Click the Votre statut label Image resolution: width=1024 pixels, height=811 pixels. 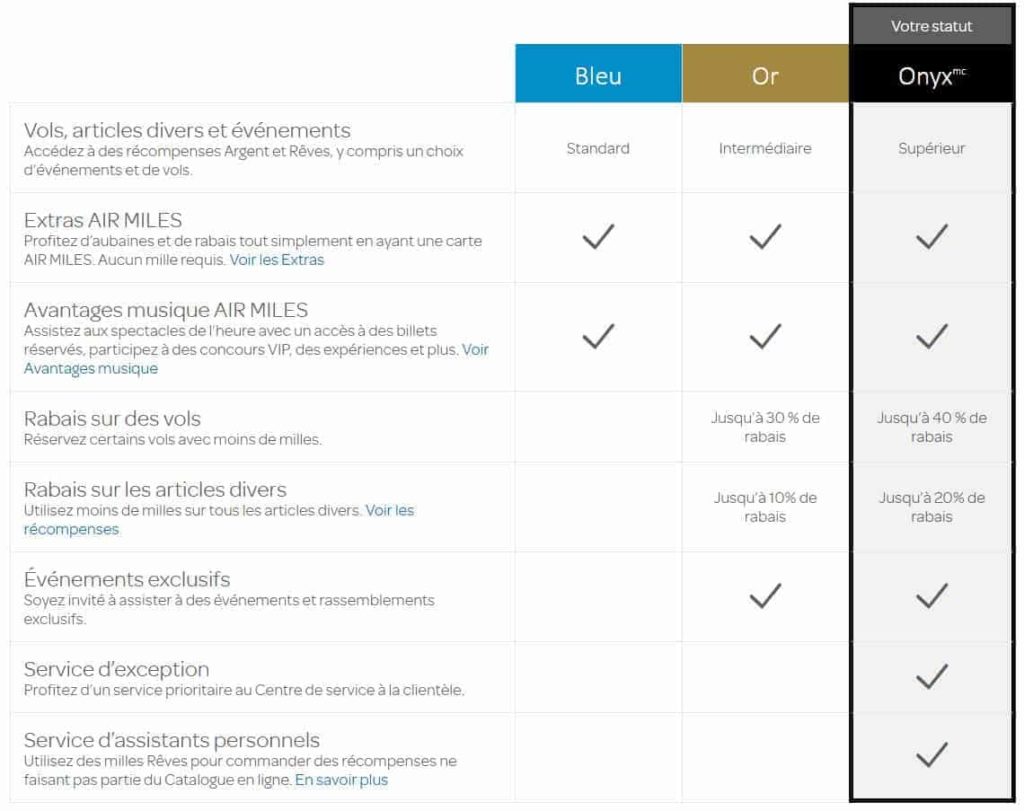pyautogui.click(x=931, y=27)
